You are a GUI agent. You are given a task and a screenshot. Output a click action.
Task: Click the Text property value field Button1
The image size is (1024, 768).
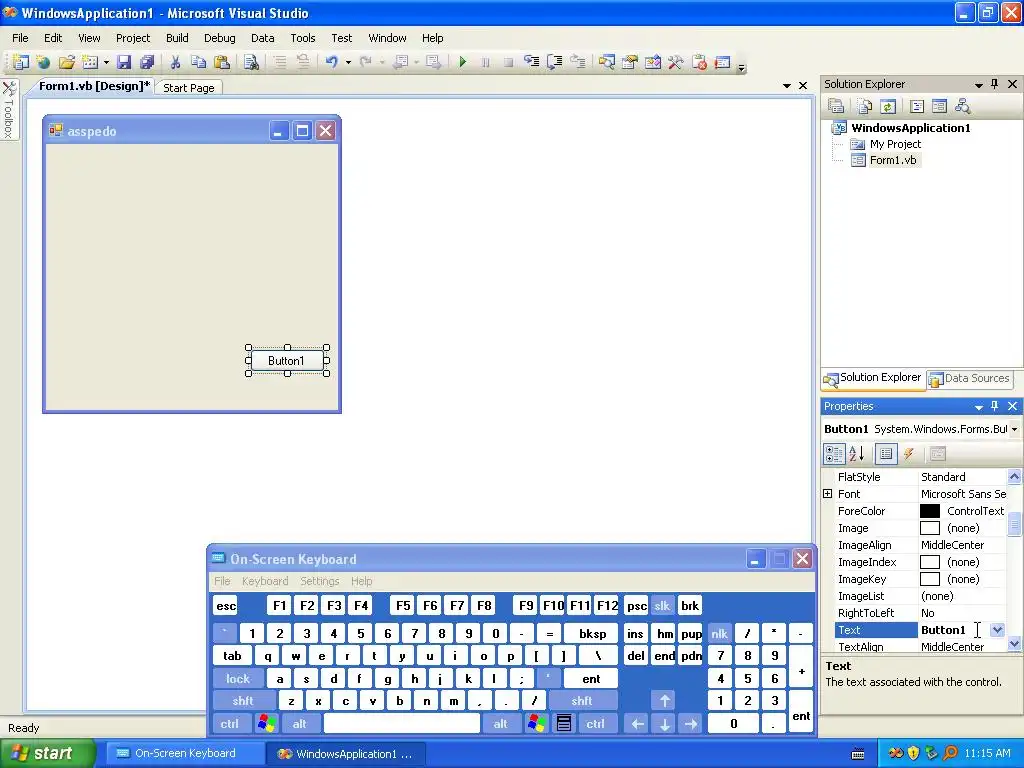pos(953,630)
